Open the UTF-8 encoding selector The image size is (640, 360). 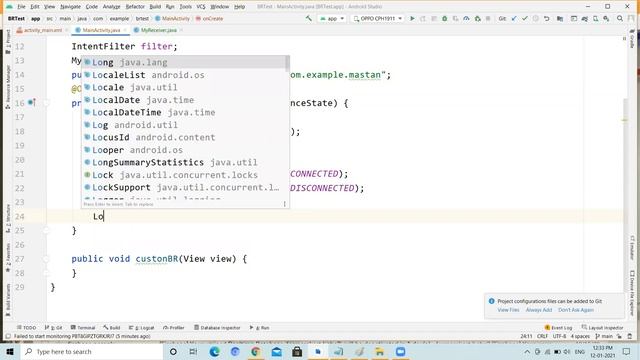coord(559,336)
